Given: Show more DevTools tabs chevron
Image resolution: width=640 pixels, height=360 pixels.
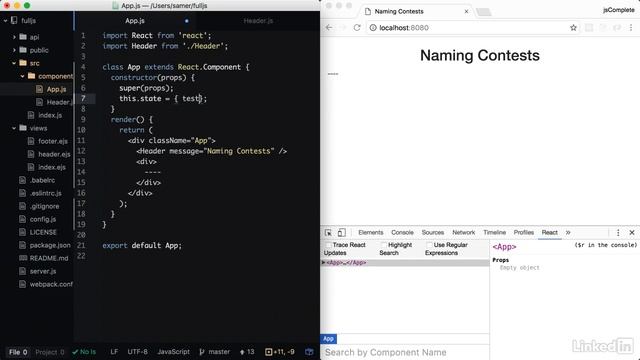Looking at the screenshot, I should click(568, 232).
